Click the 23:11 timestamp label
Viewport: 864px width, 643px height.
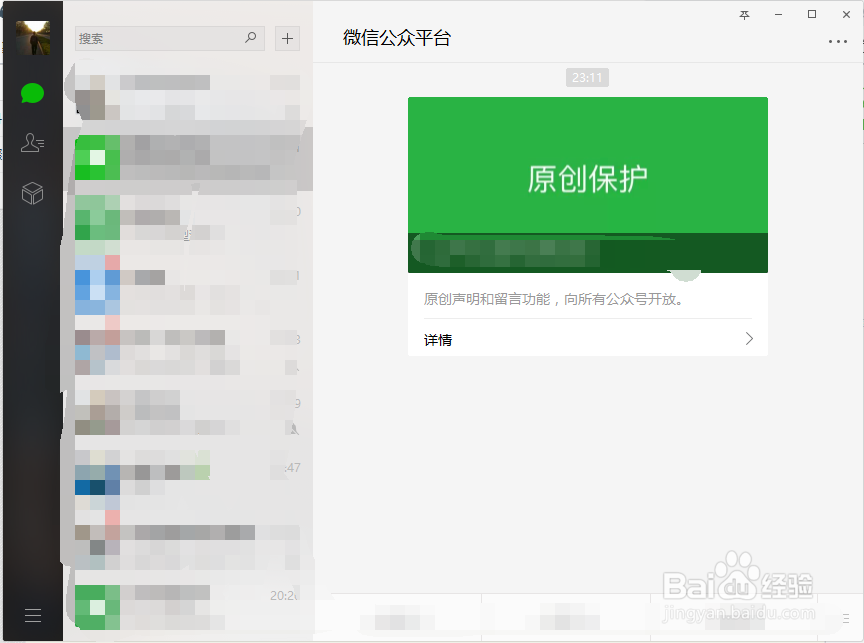pos(587,78)
